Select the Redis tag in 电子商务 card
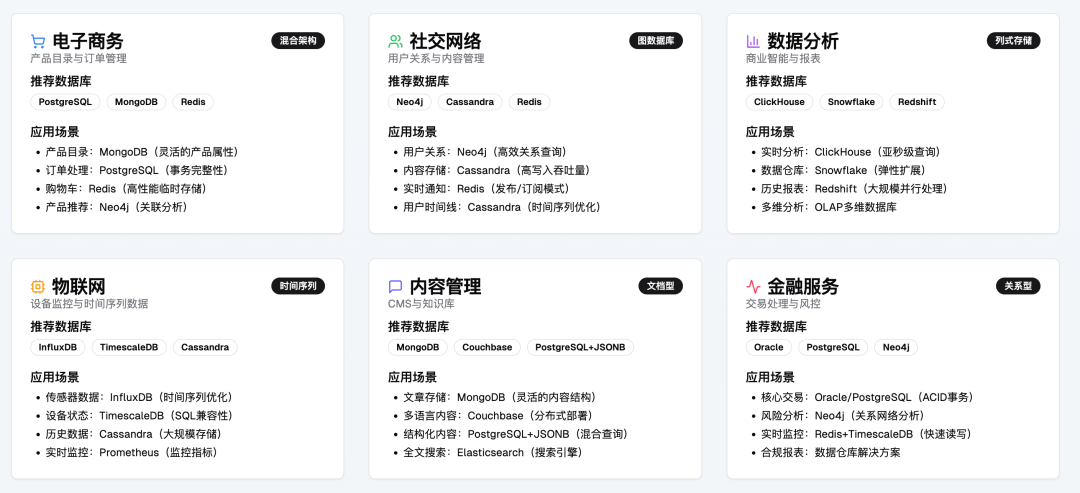This screenshot has height=493, width=1080. click(x=194, y=102)
